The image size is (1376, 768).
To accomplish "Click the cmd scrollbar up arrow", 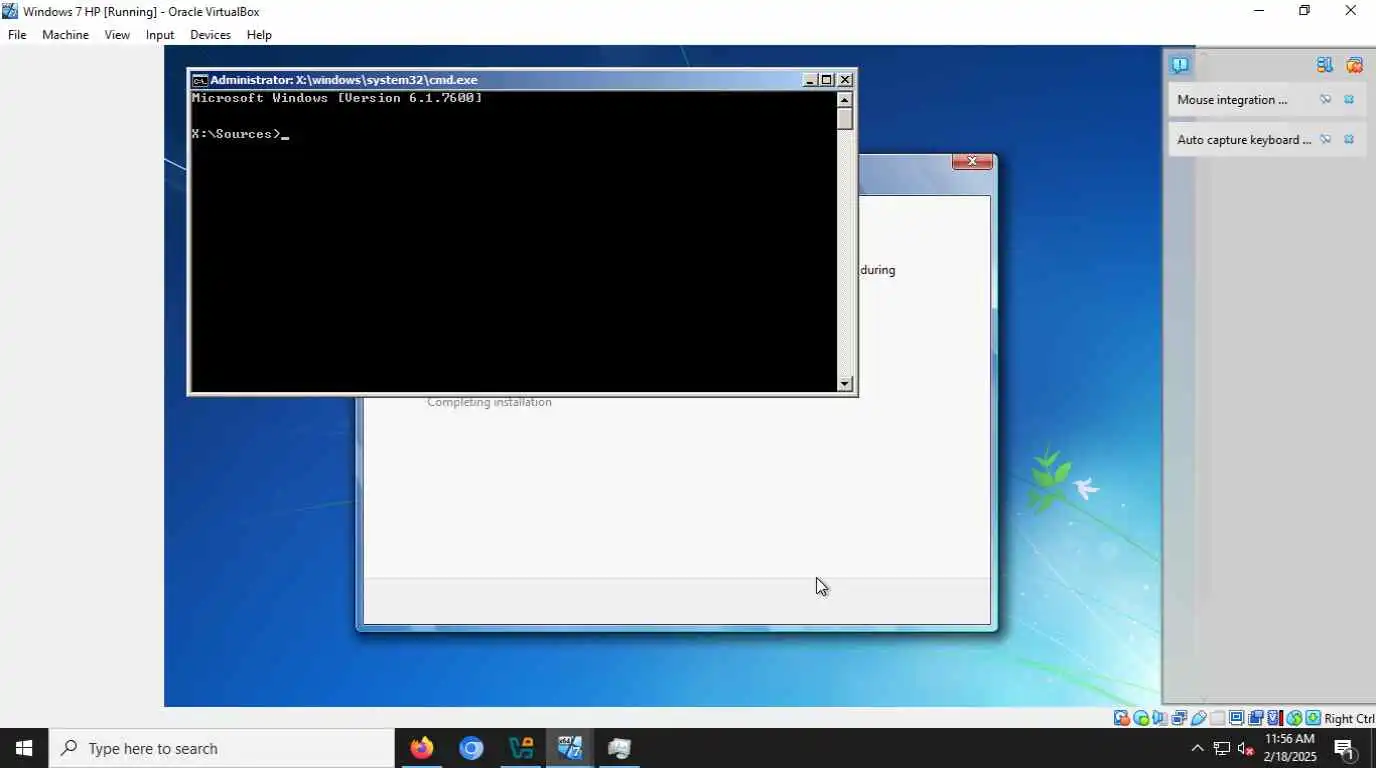I will (x=845, y=99).
